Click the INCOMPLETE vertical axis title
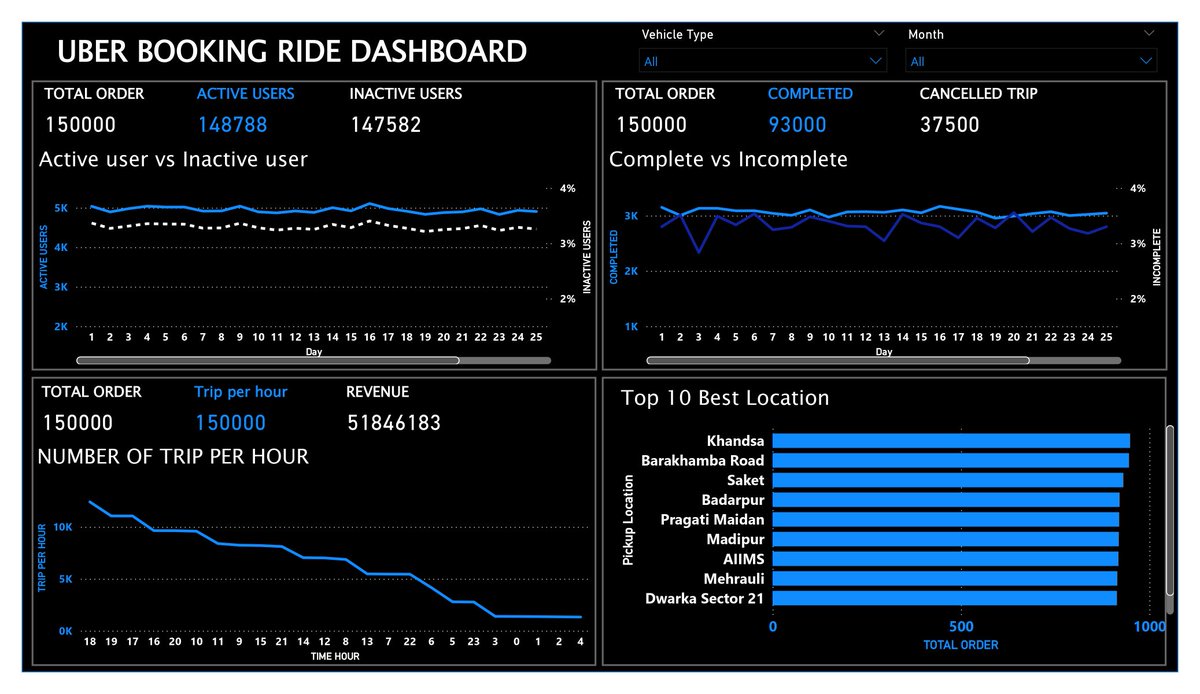This screenshot has width=1200, height=694. (1158, 257)
